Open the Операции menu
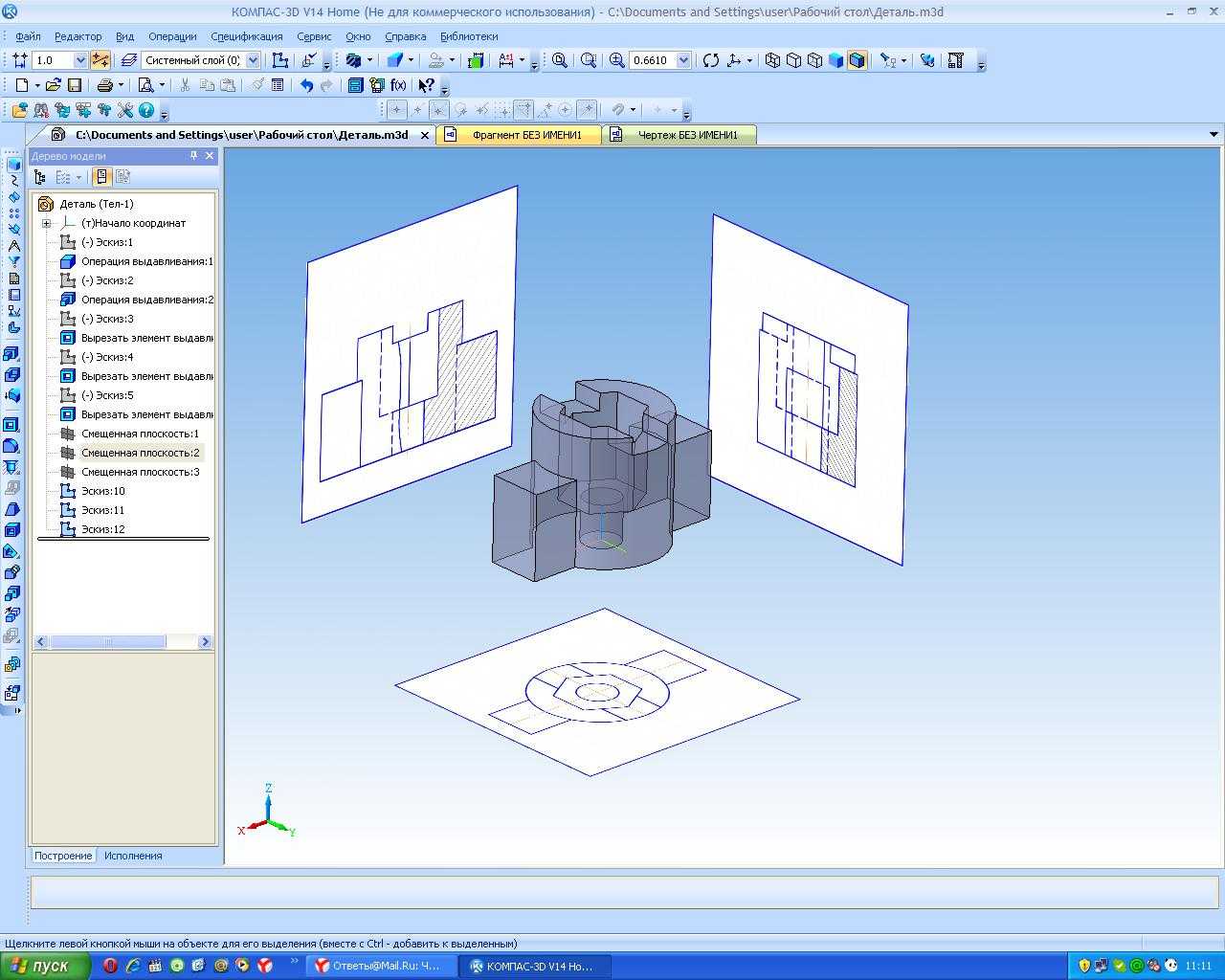1225x980 pixels. tap(172, 36)
